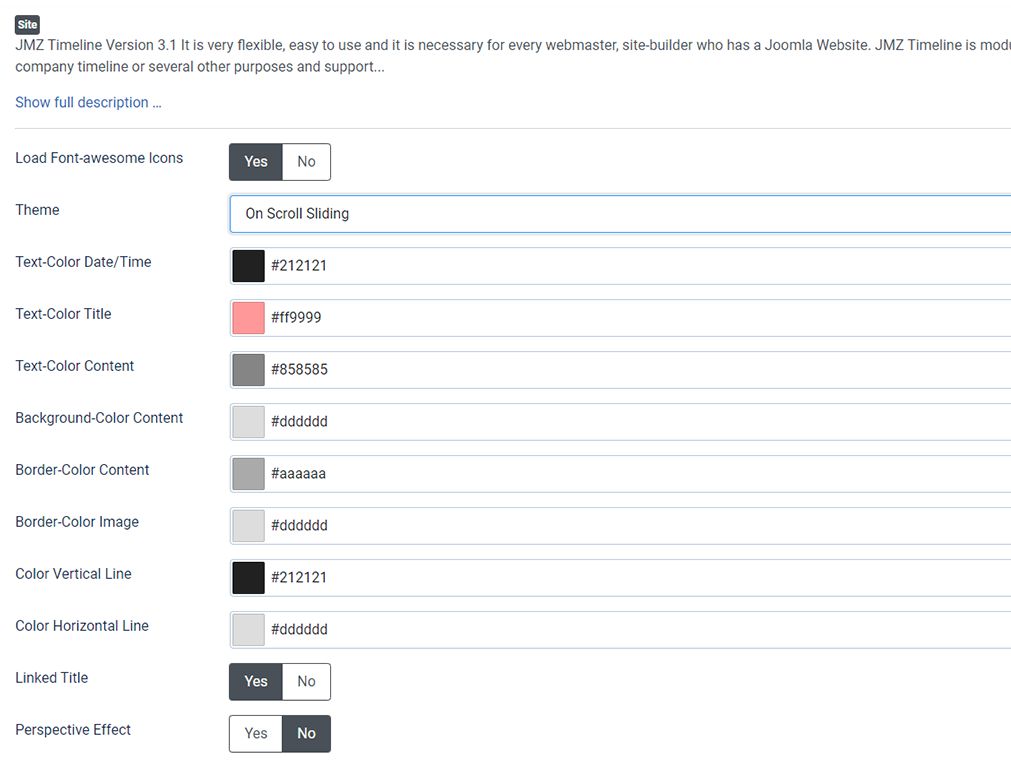Click the Text-Color Content #858585 field
This screenshot has width=1011, height=760.
coord(638,370)
